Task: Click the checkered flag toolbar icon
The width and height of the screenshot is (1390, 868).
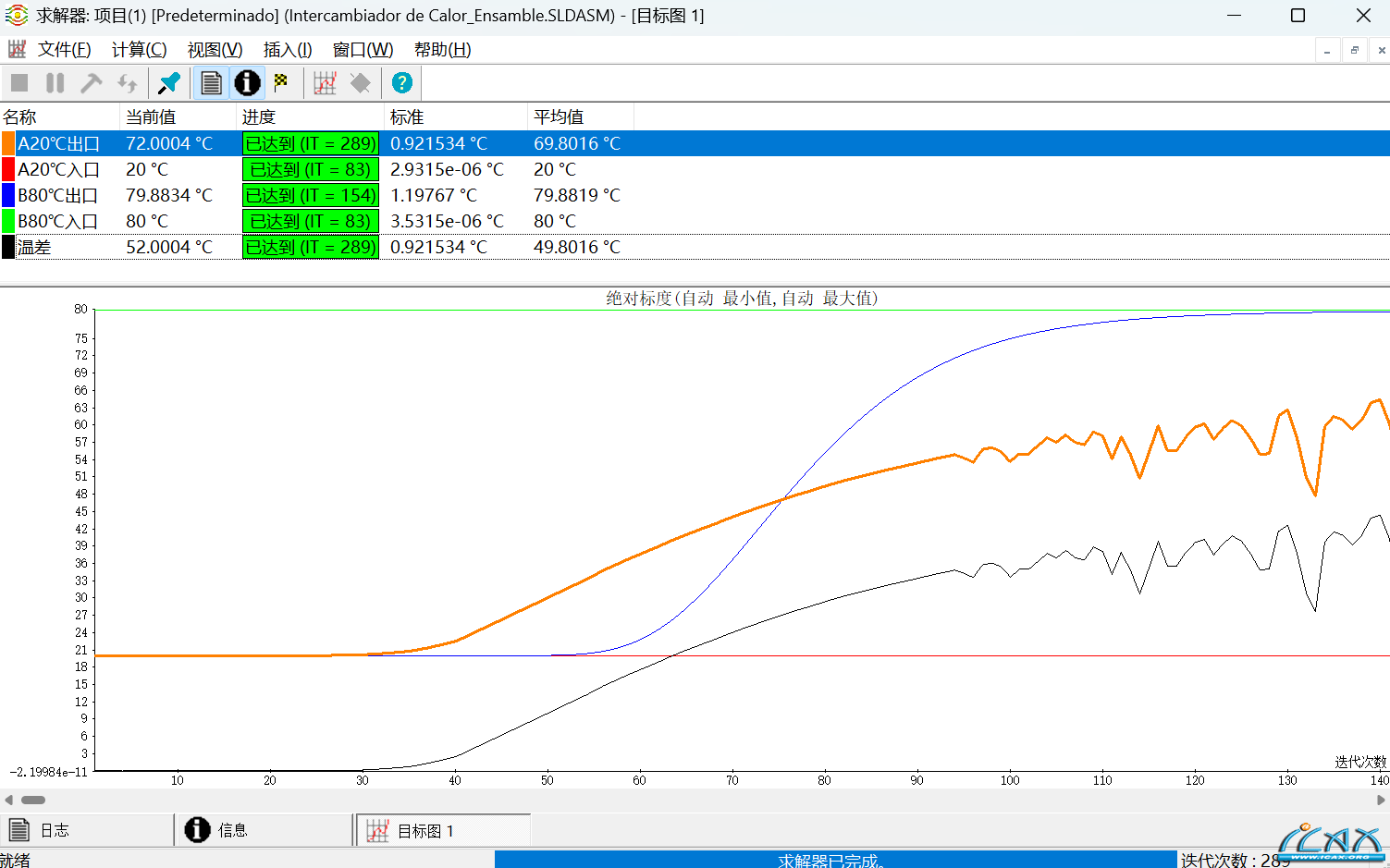Action: 281,83
